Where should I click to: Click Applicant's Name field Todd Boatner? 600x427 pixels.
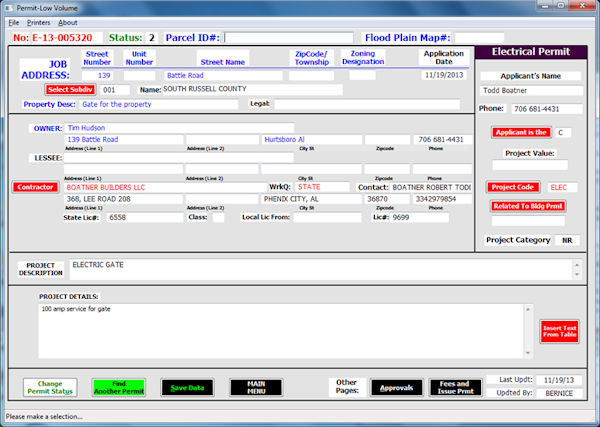(x=531, y=90)
